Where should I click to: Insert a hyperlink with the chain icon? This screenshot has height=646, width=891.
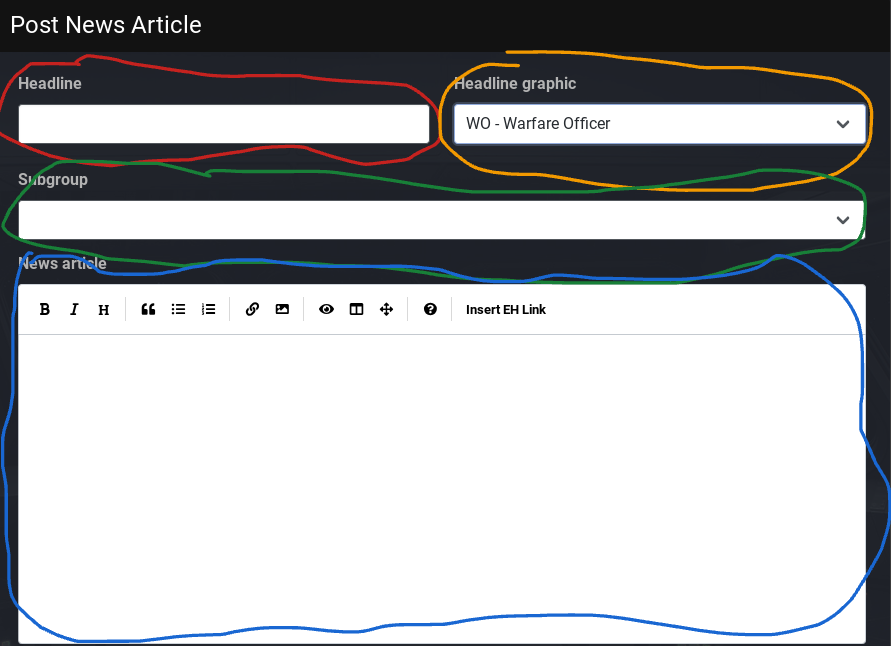(x=252, y=310)
